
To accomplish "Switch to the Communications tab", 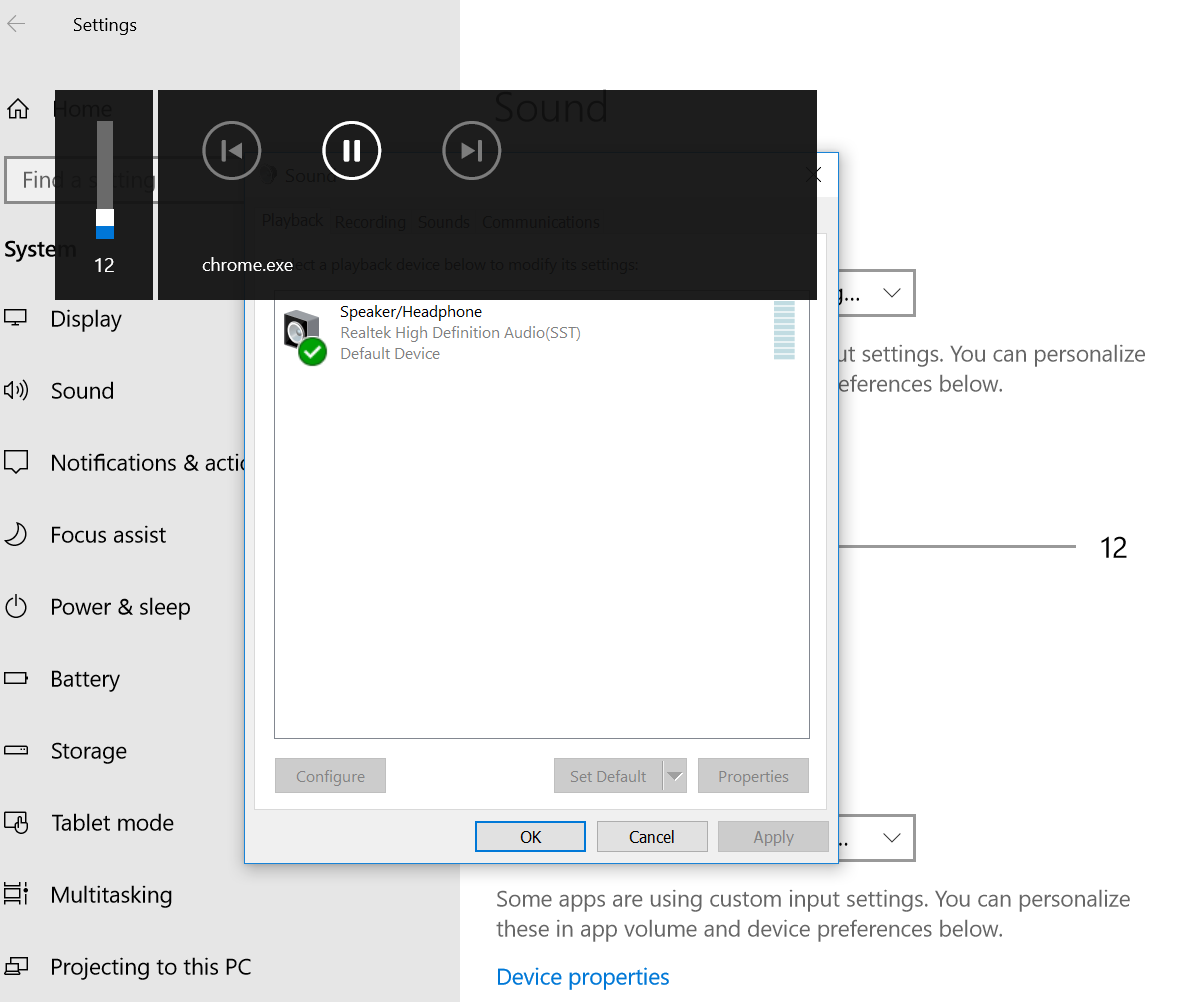I will [x=541, y=222].
